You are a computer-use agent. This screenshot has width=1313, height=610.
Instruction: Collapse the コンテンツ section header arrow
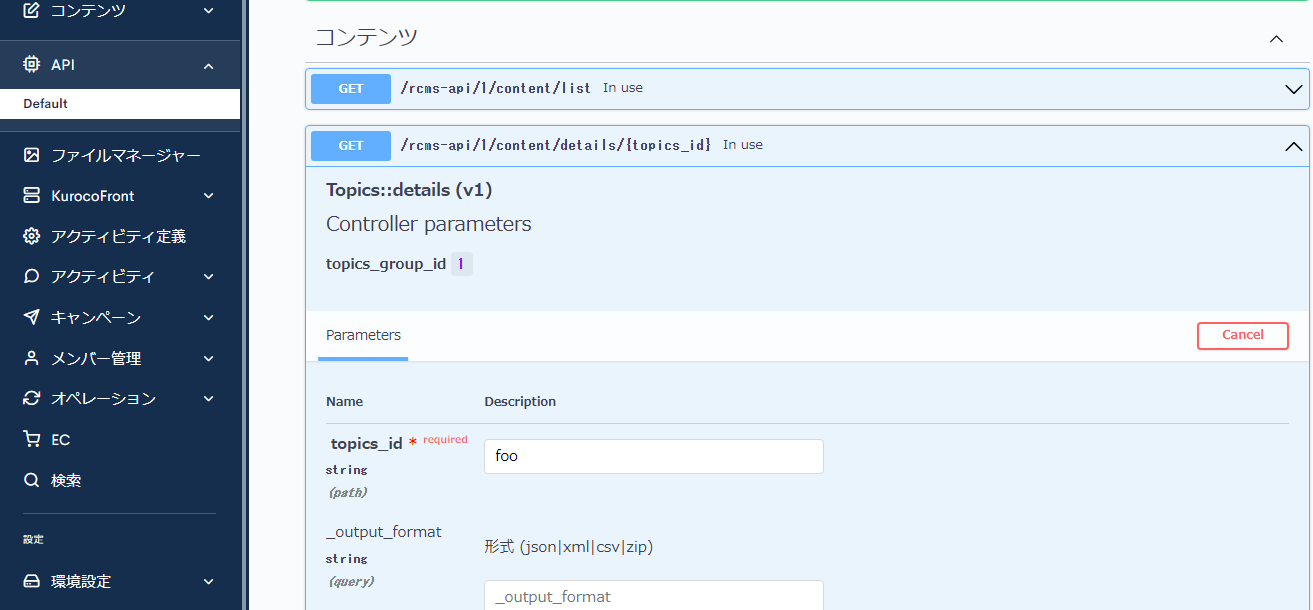1276,39
